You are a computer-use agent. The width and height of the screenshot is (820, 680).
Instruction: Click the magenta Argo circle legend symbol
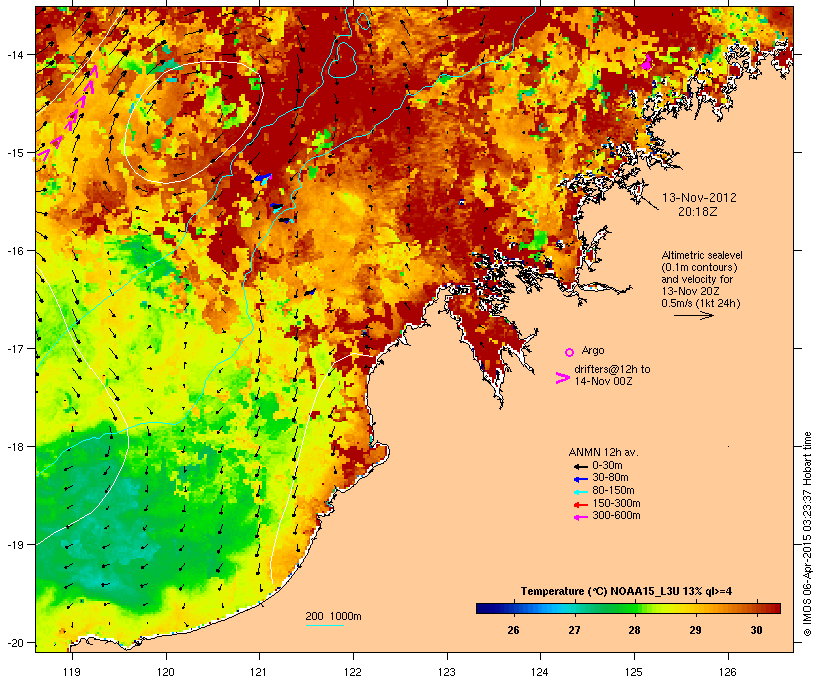(x=570, y=352)
